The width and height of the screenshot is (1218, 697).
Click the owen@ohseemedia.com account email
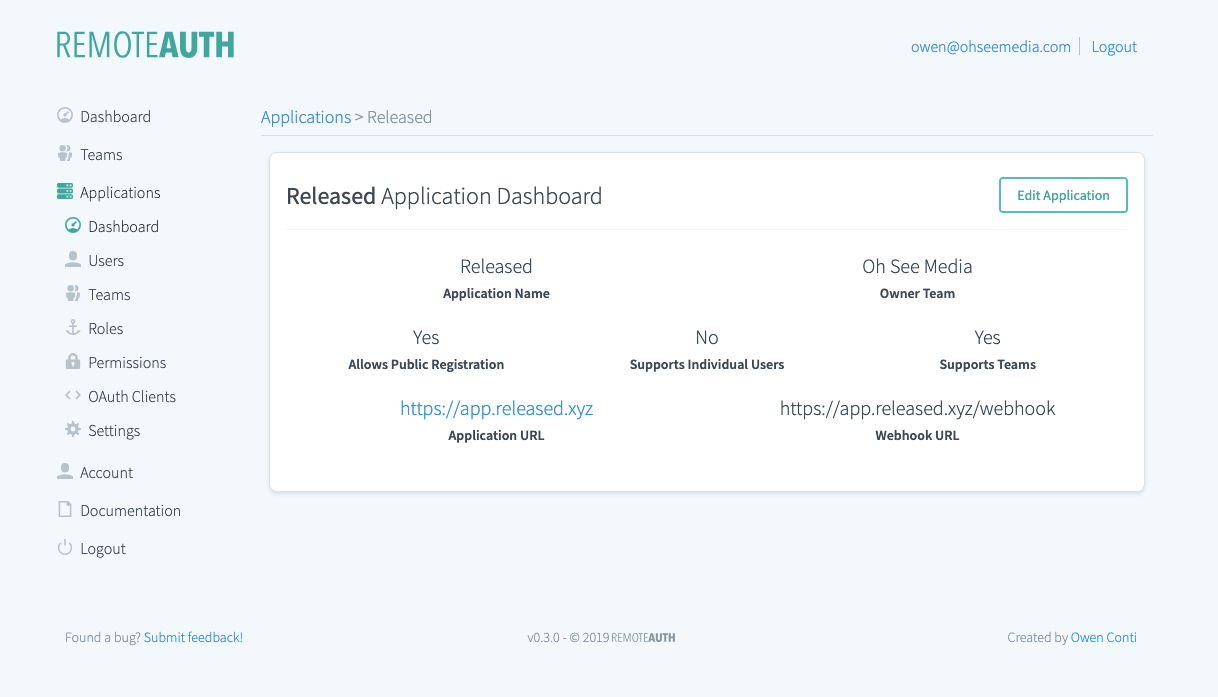click(990, 47)
